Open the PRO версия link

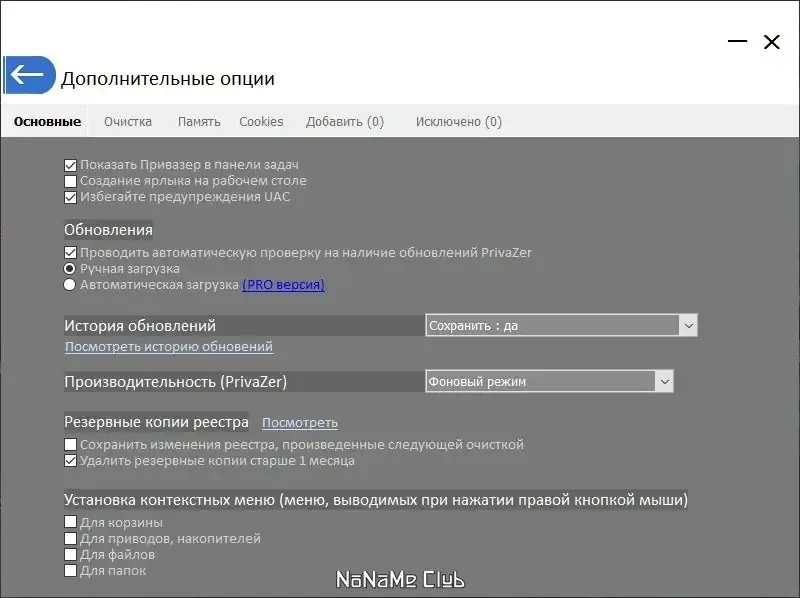(283, 284)
